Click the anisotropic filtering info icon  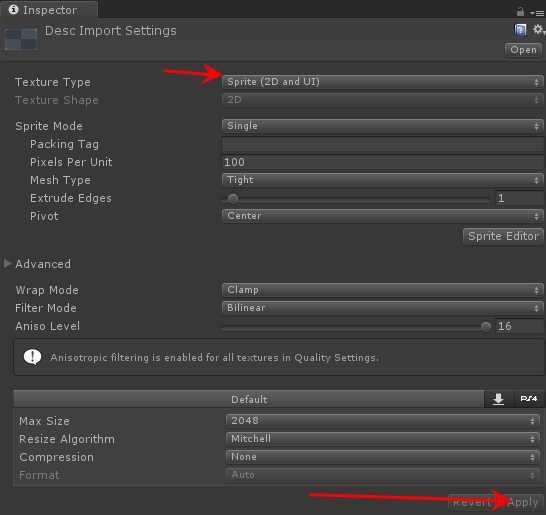[32, 357]
